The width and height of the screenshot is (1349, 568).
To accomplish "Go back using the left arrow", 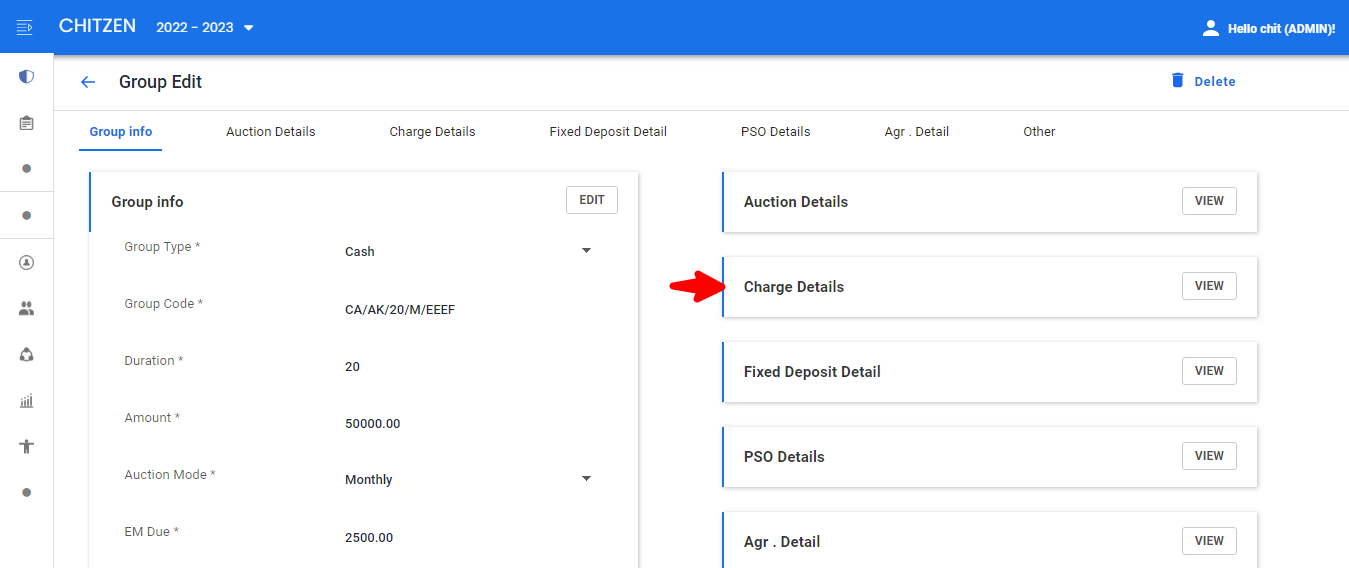I will point(88,82).
